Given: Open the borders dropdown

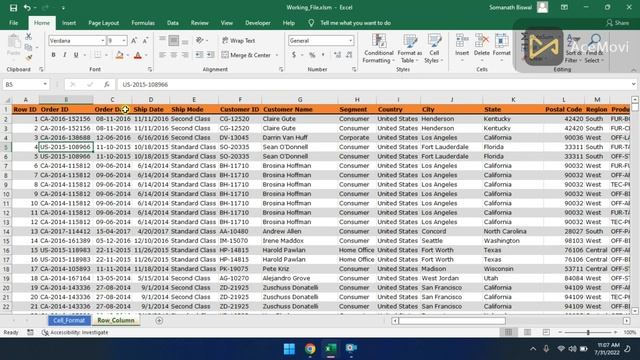Looking at the screenshot, I should point(107,55).
